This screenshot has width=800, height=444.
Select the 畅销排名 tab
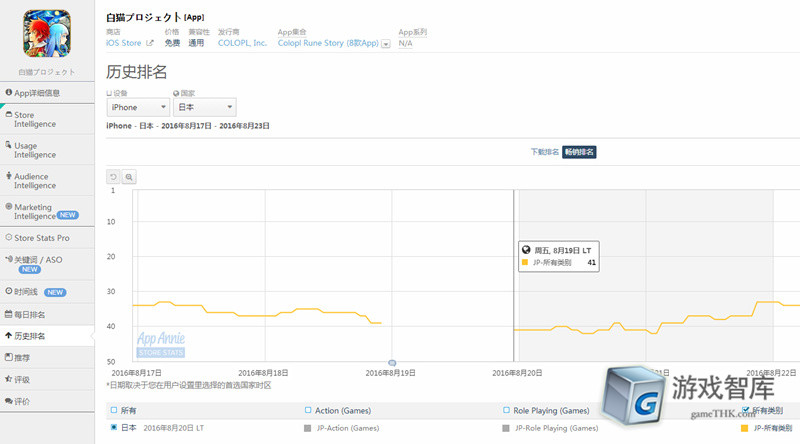[x=579, y=152]
